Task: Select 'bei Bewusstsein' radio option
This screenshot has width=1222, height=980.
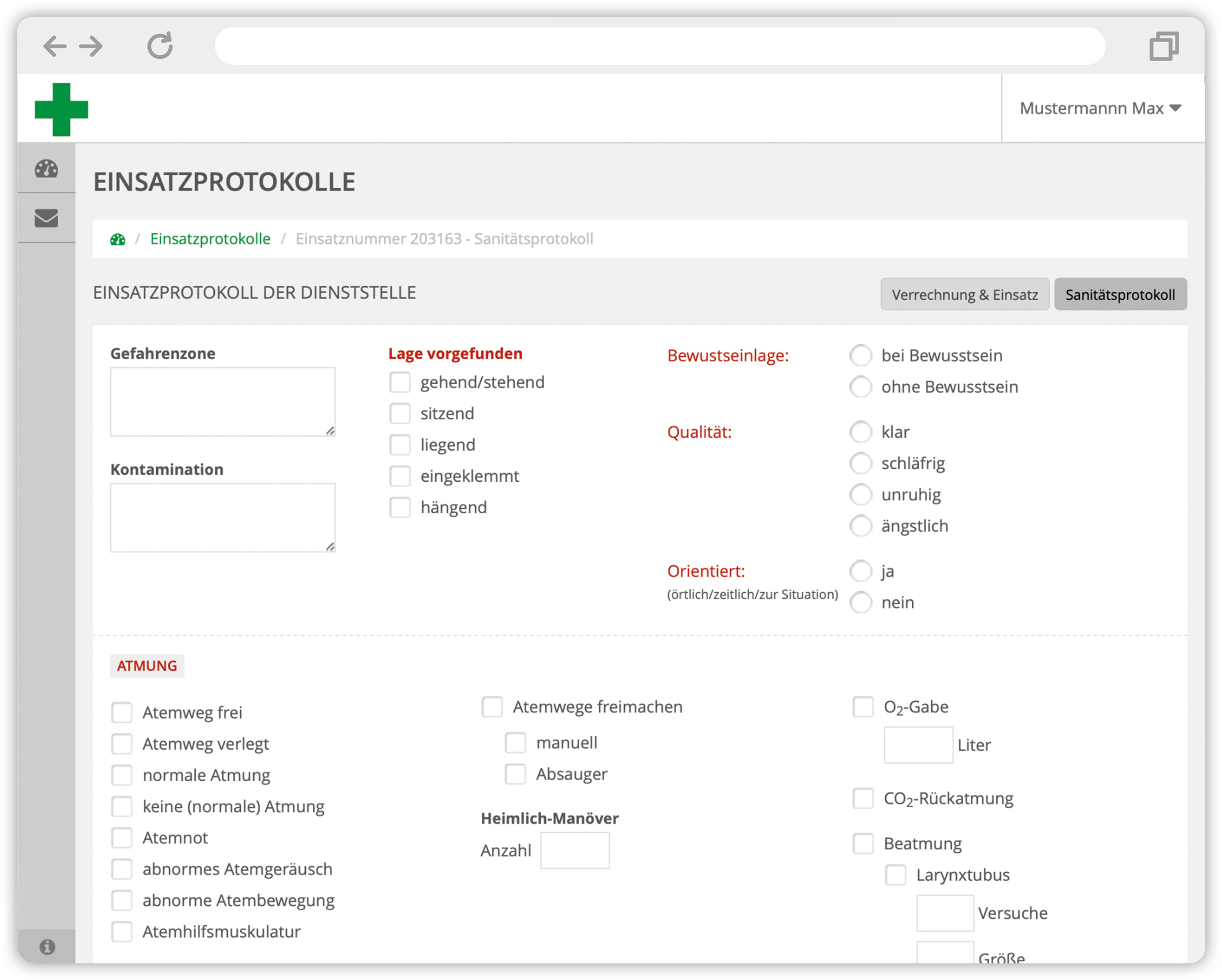Action: (x=860, y=355)
